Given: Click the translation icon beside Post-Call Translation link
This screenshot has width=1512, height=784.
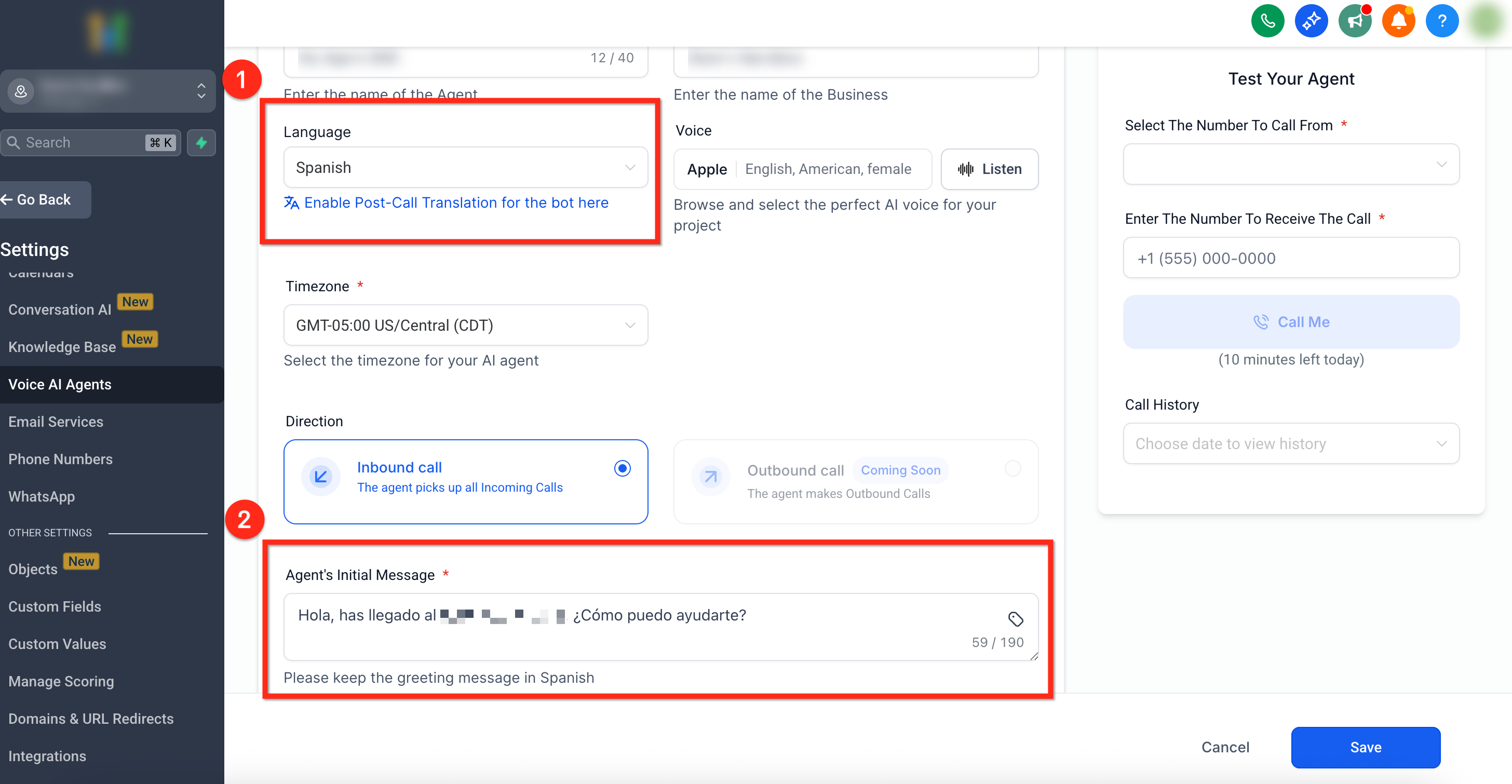Looking at the screenshot, I should click(x=291, y=202).
